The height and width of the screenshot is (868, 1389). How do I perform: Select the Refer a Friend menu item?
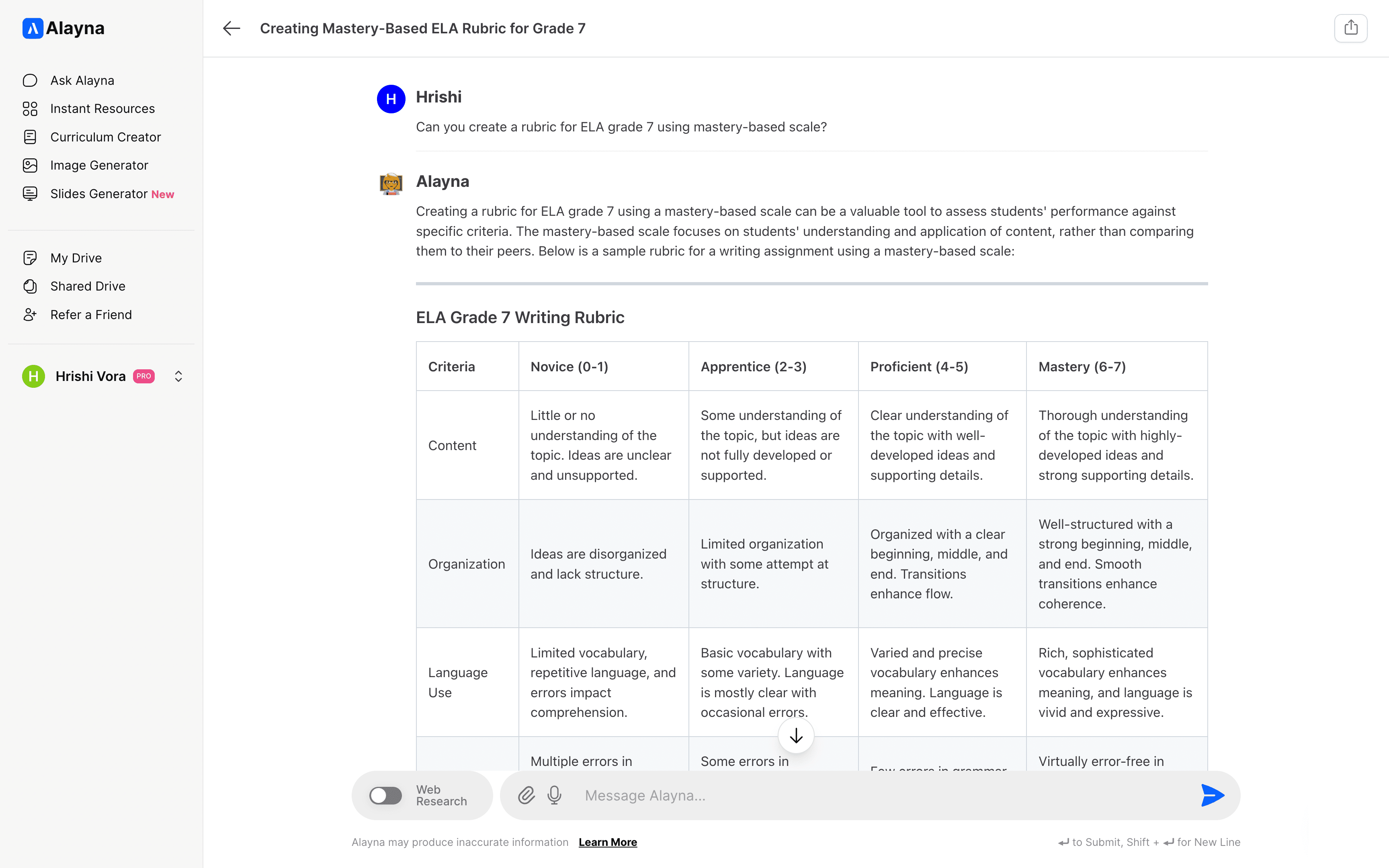click(x=91, y=314)
